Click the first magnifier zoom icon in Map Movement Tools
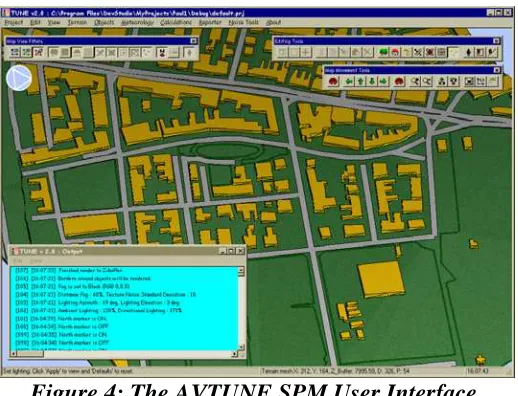This screenshot has height=396, width=518. (x=415, y=81)
